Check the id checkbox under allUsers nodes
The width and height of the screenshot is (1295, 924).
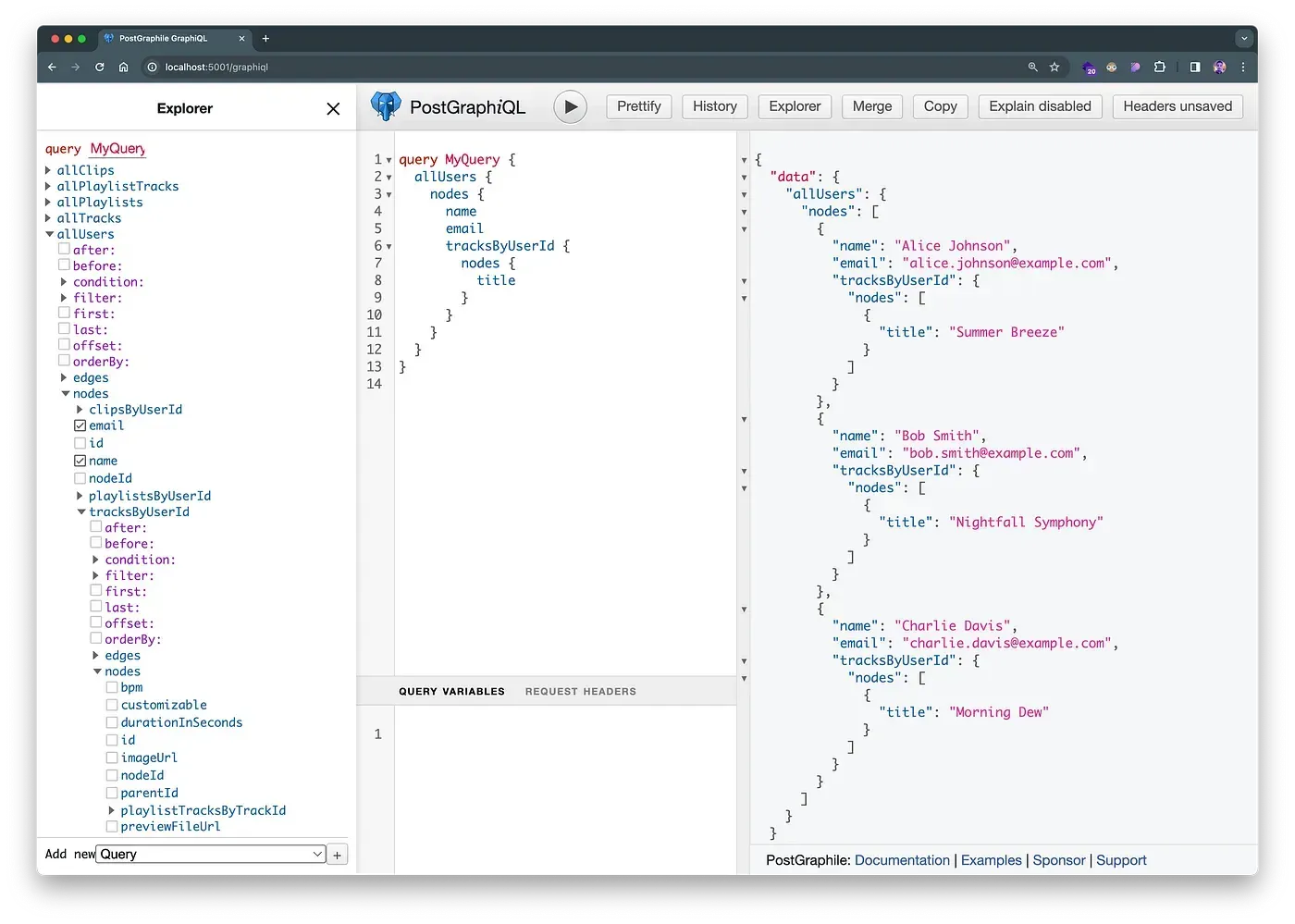pos(80,444)
